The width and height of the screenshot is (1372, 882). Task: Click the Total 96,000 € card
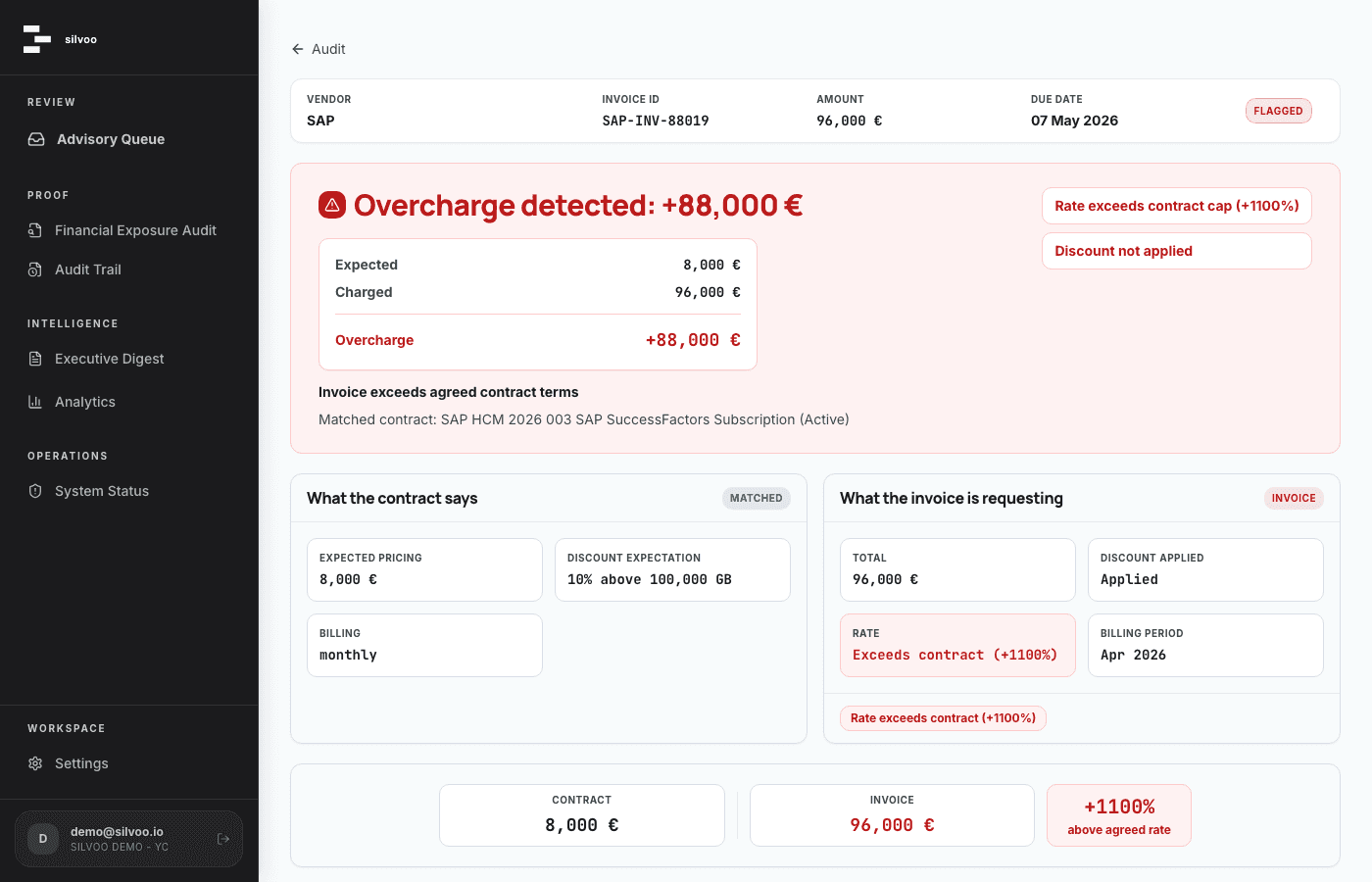click(x=957, y=569)
